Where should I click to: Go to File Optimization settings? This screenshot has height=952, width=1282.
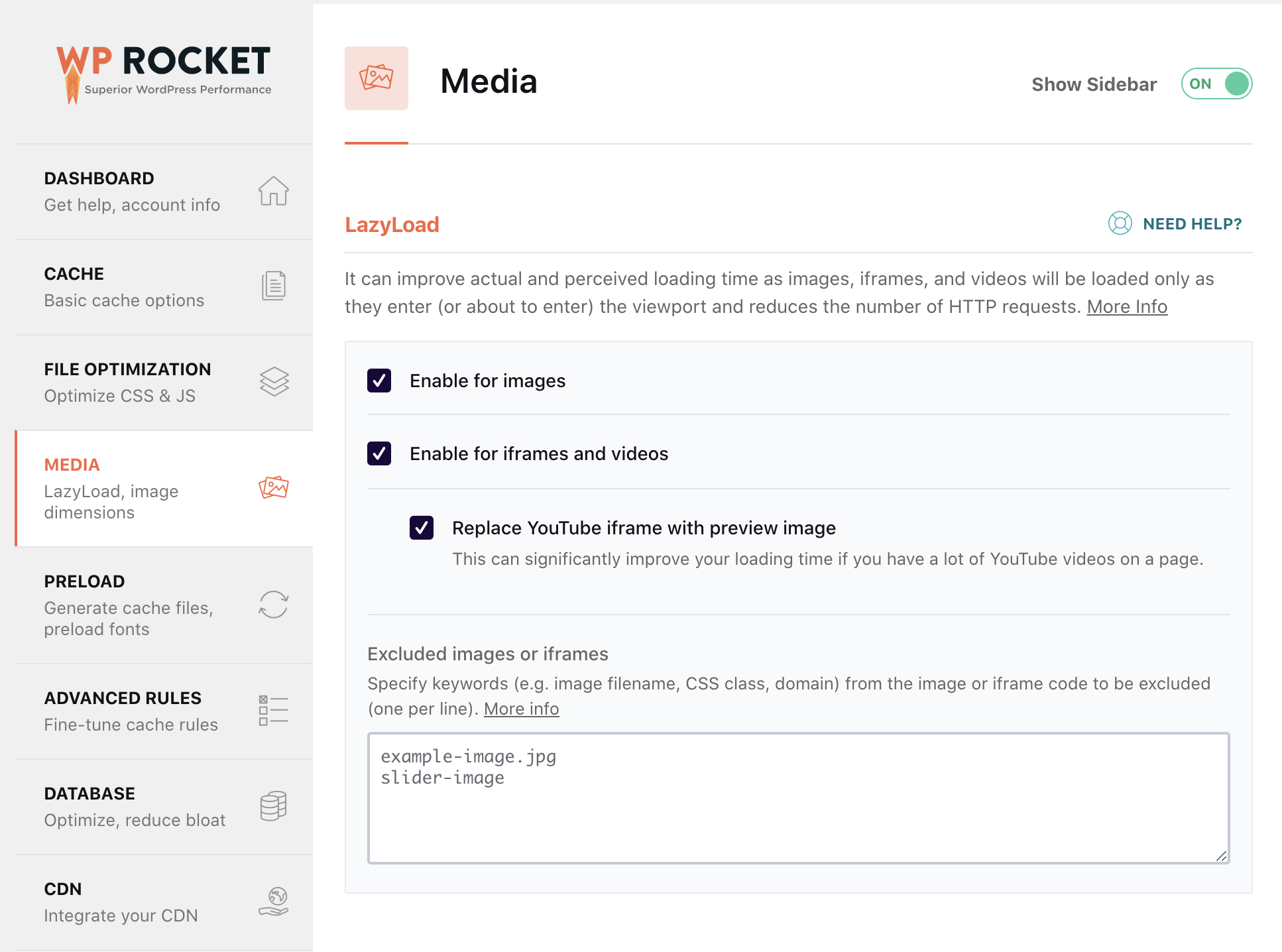coord(164,383)
